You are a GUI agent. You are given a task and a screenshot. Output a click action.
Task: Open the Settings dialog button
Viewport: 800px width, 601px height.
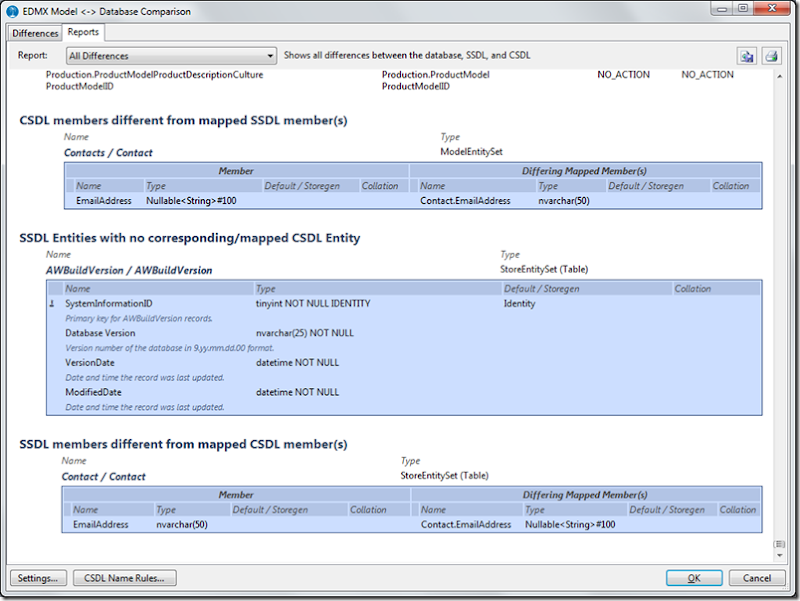coord(38,578)
